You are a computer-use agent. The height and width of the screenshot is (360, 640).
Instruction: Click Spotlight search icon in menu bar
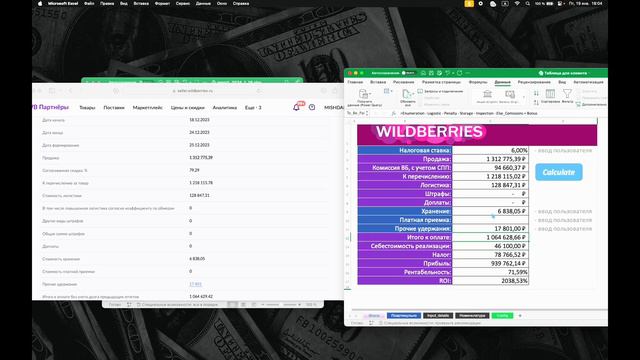[527, 4]
